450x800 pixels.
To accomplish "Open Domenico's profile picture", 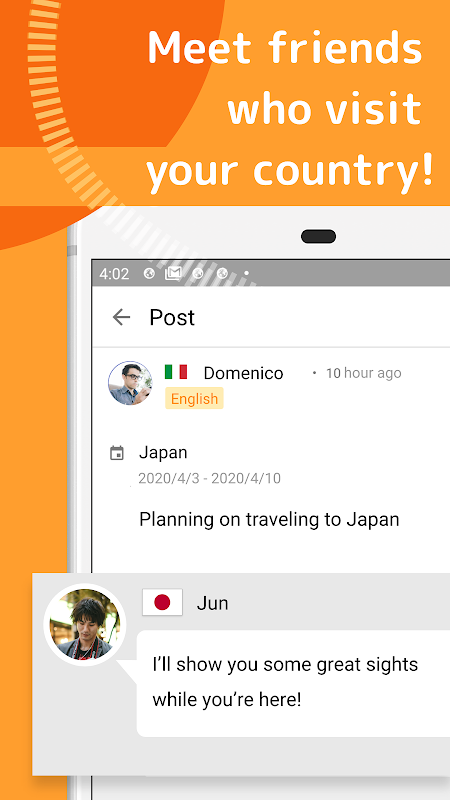I will [x=130, y=383].
